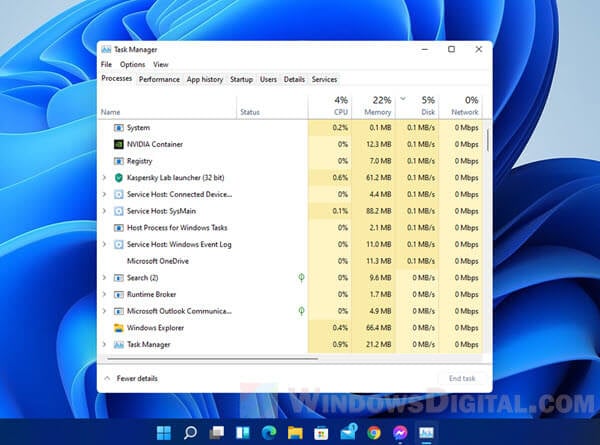Click the System process icon
Image resolution: width=600 pixels, height=445 pixels.
(119, 128)
